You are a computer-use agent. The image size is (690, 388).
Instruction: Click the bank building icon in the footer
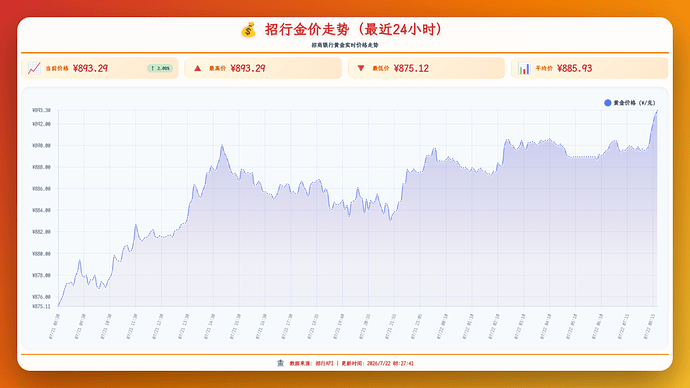click(x=280, y=363)
